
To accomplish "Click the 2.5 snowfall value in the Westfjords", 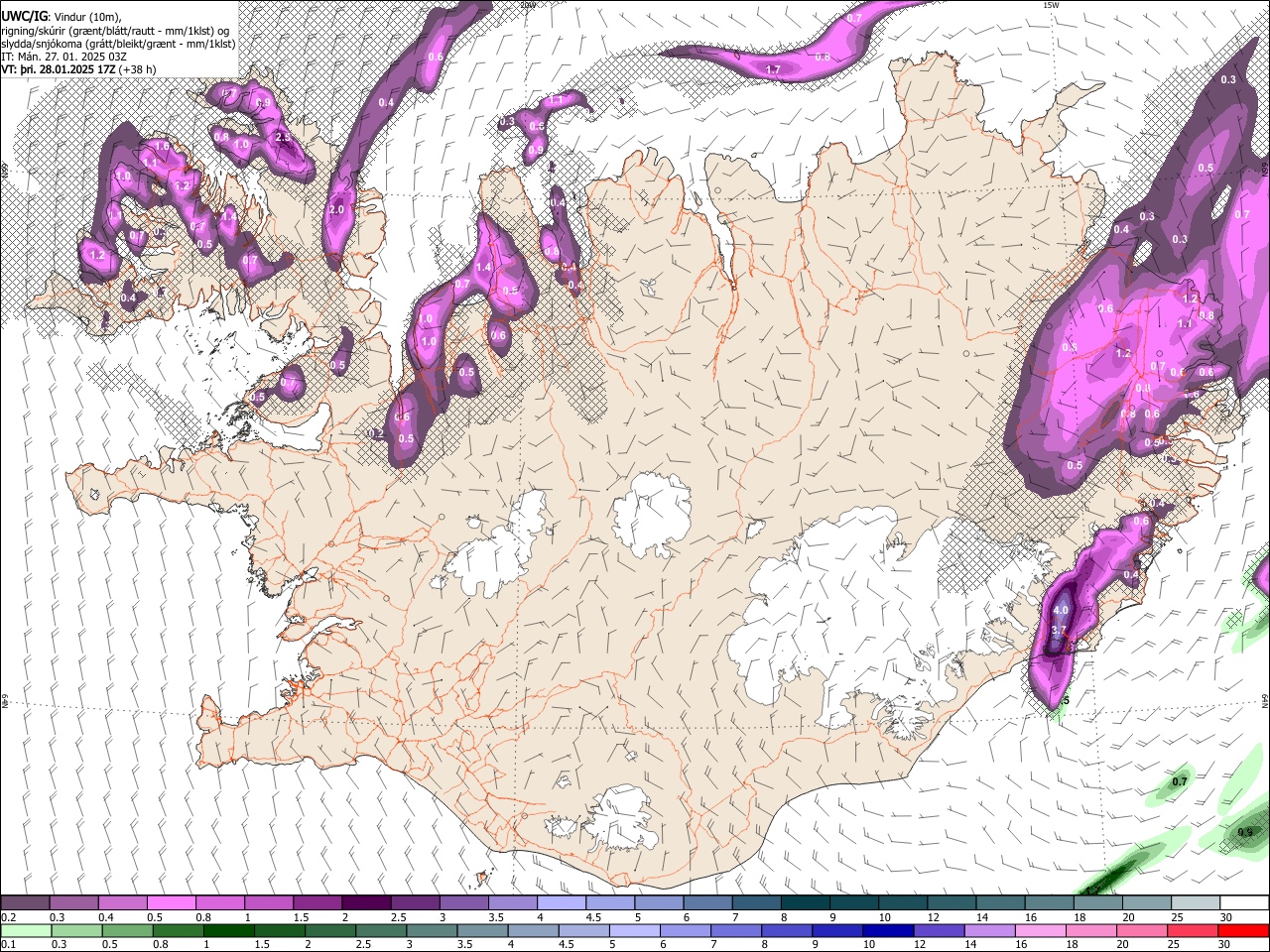I will [x=283, y=138].
